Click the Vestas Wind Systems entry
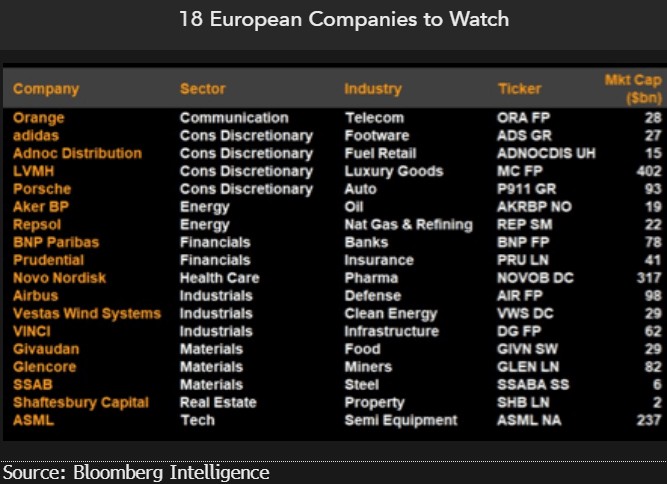 pos(86,313)
